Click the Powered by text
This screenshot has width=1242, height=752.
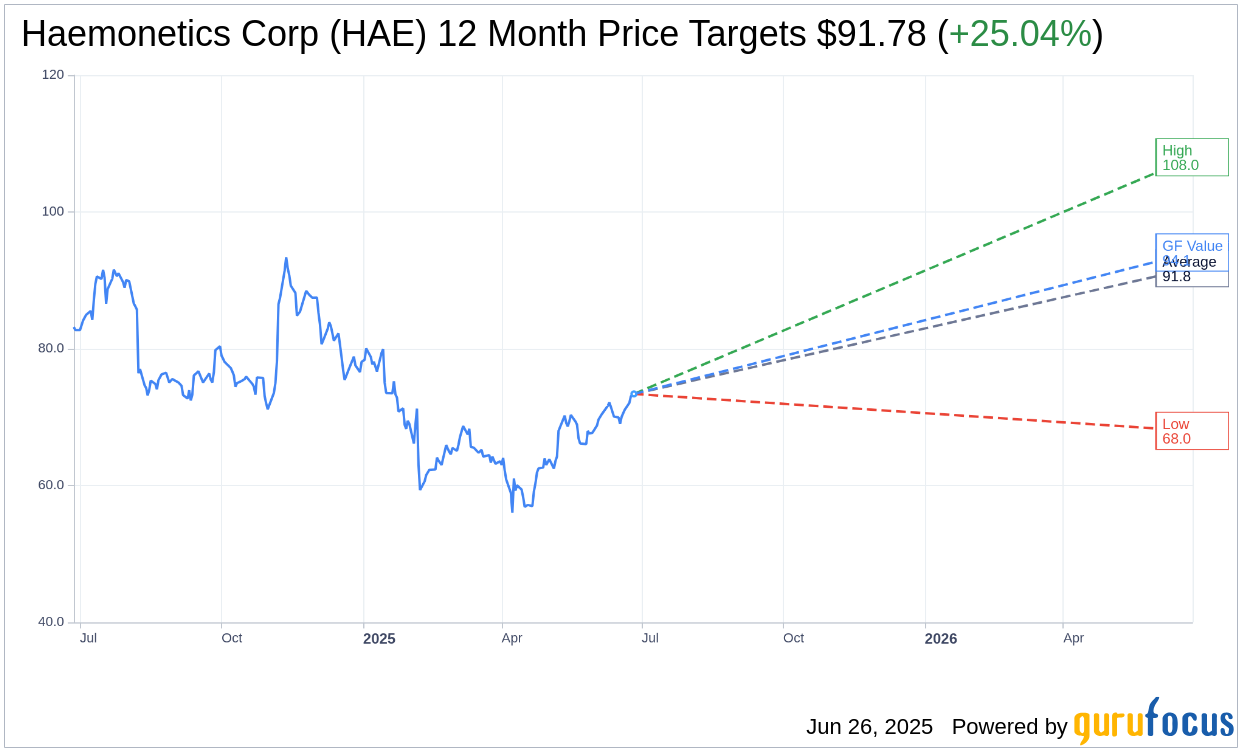coord(1009,727)
